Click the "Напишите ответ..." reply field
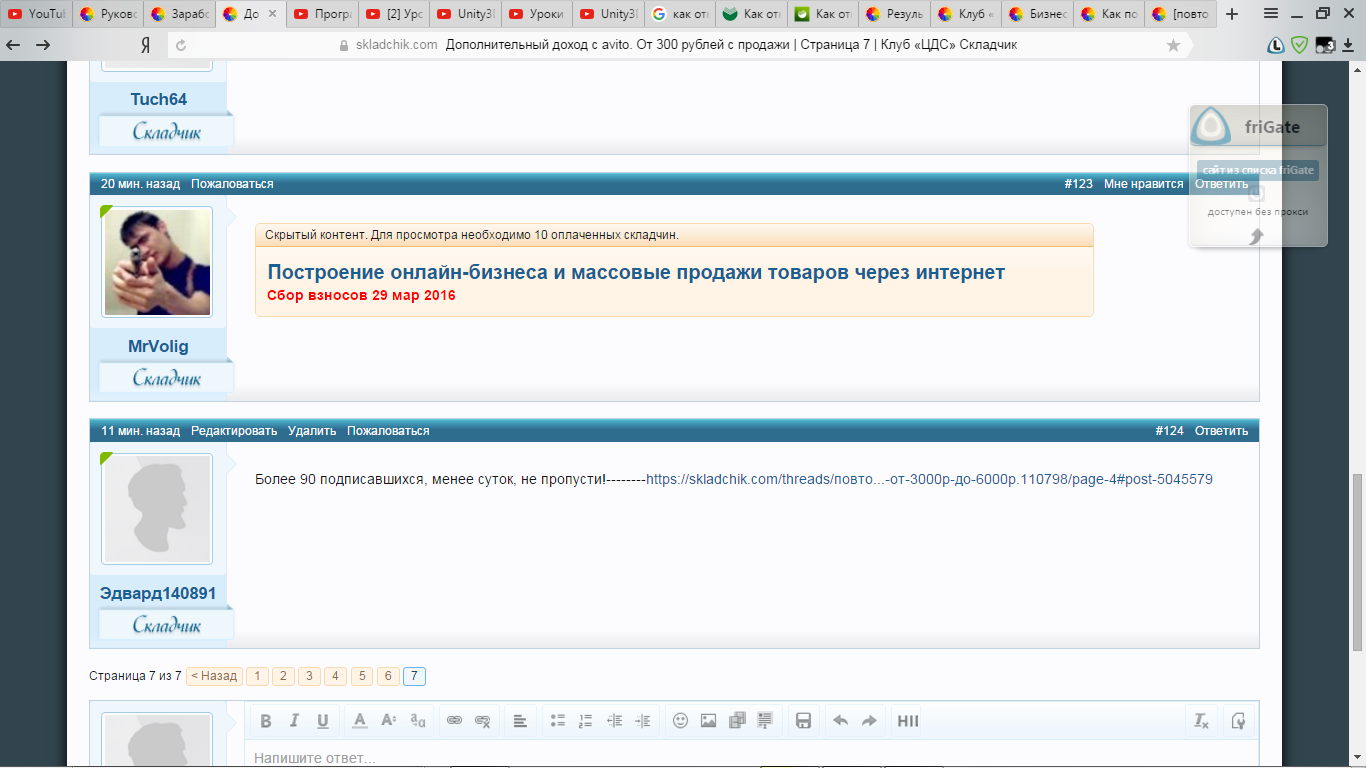1366x768 pixels. 751,755
